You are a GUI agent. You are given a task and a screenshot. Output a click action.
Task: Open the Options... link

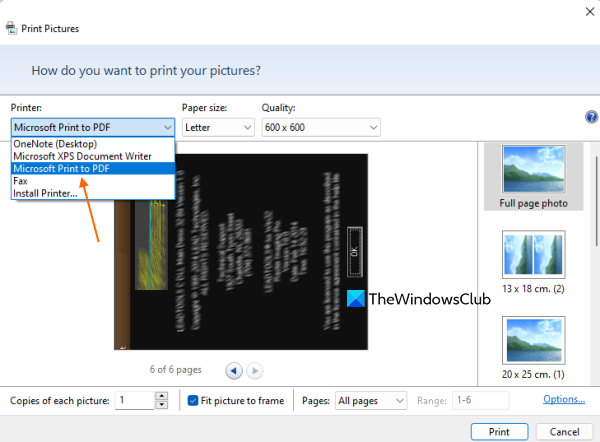564,399
